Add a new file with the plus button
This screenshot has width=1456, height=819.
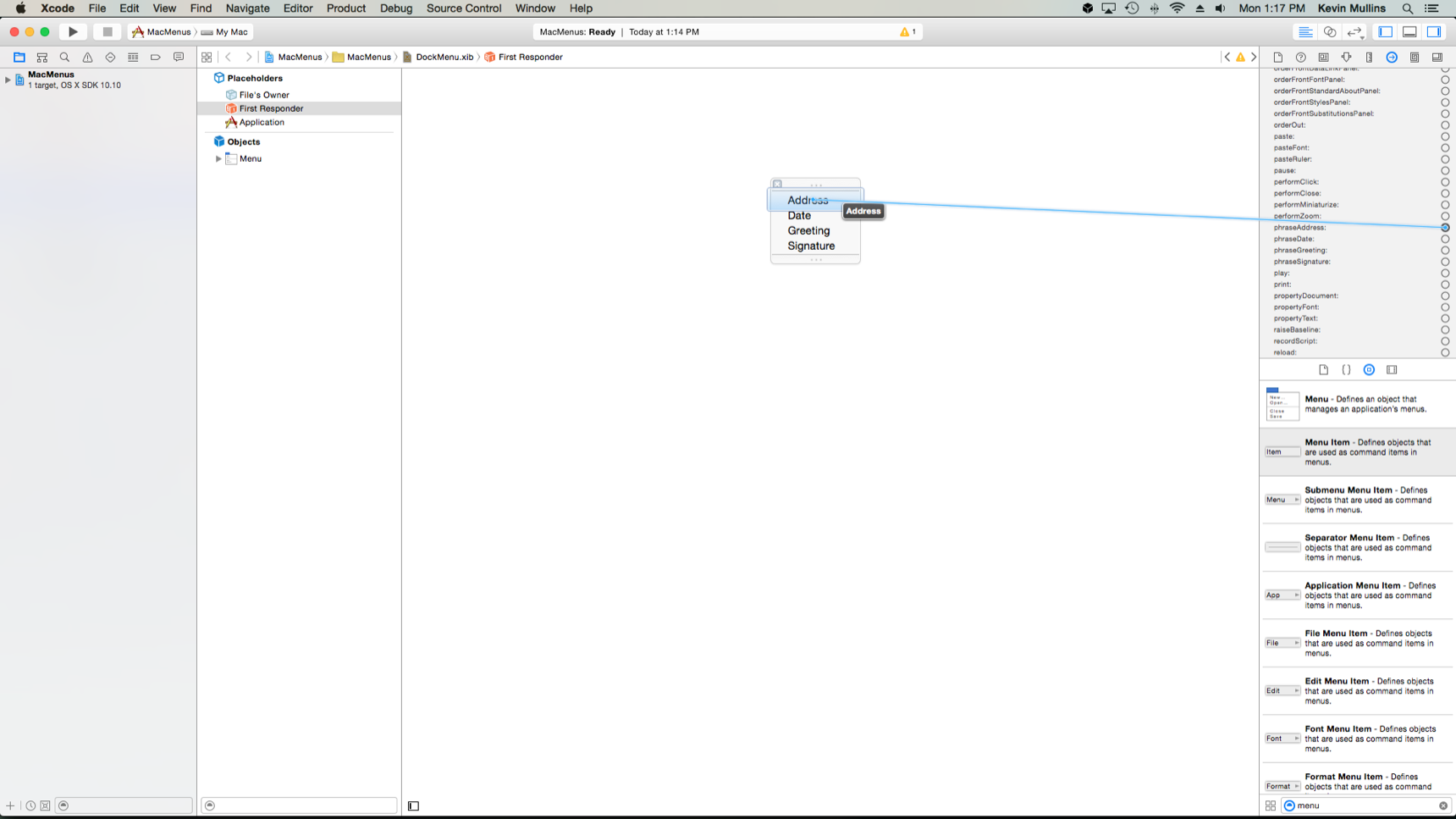point(10,806)
